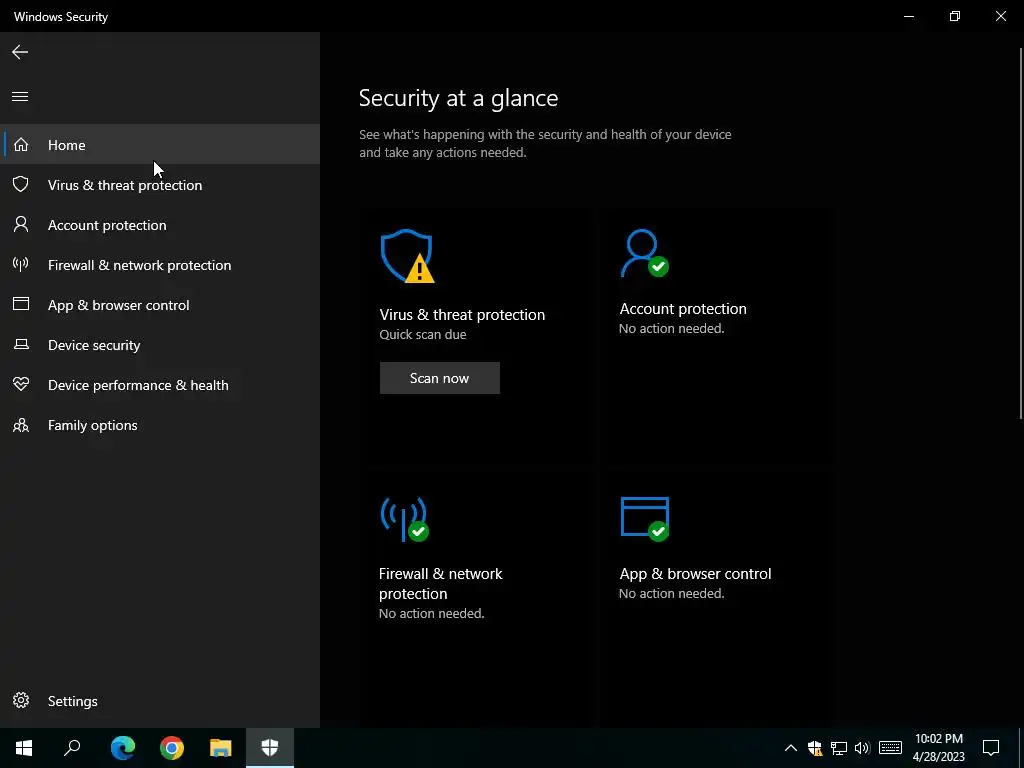The image size is (1024, 768).
Task: Click Windows Security tray icon with warning
Action: (815, 748)
